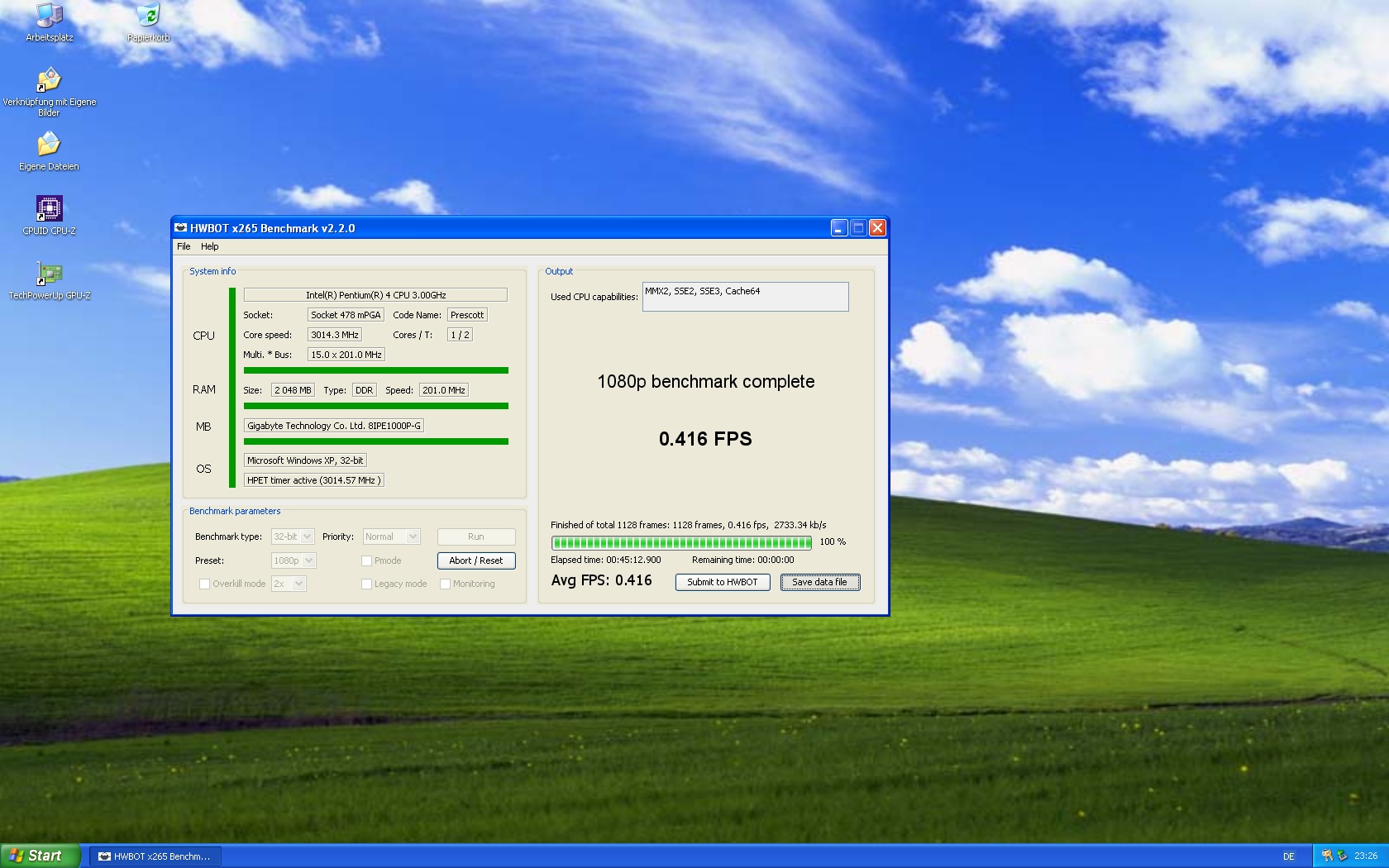Image resolution: width=1389 pixels, height=868 pixels.
Task: Click the 0.416 FPS result text
Action: pos(705,439)
